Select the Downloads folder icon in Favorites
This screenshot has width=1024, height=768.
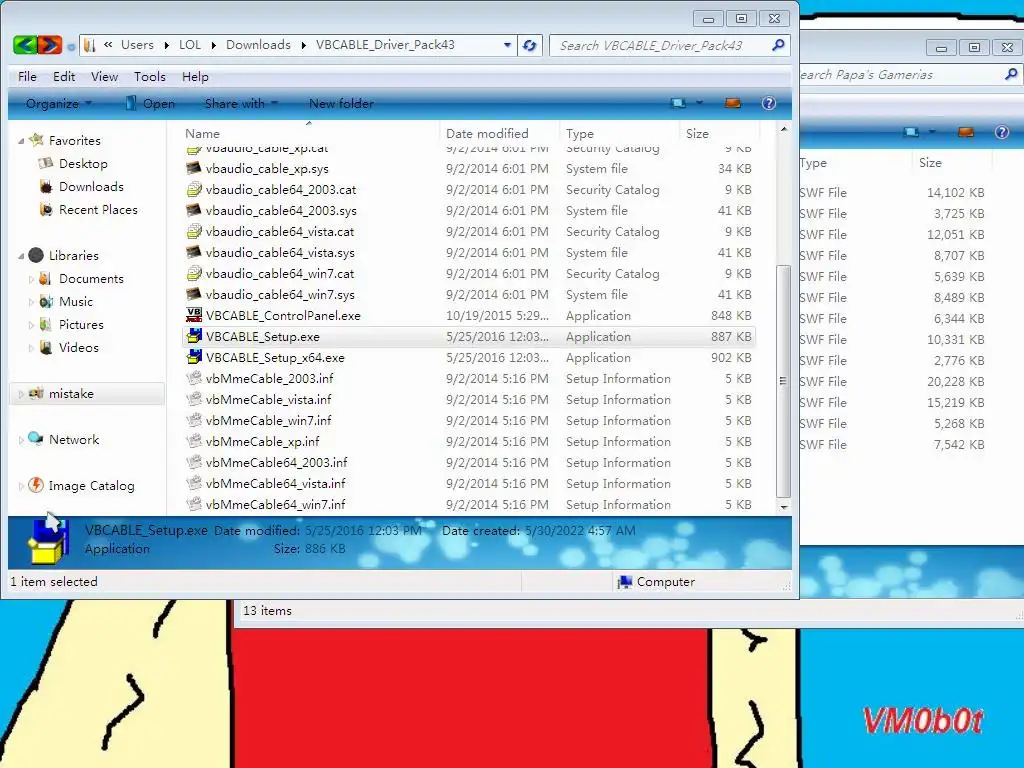click(46, 187)
